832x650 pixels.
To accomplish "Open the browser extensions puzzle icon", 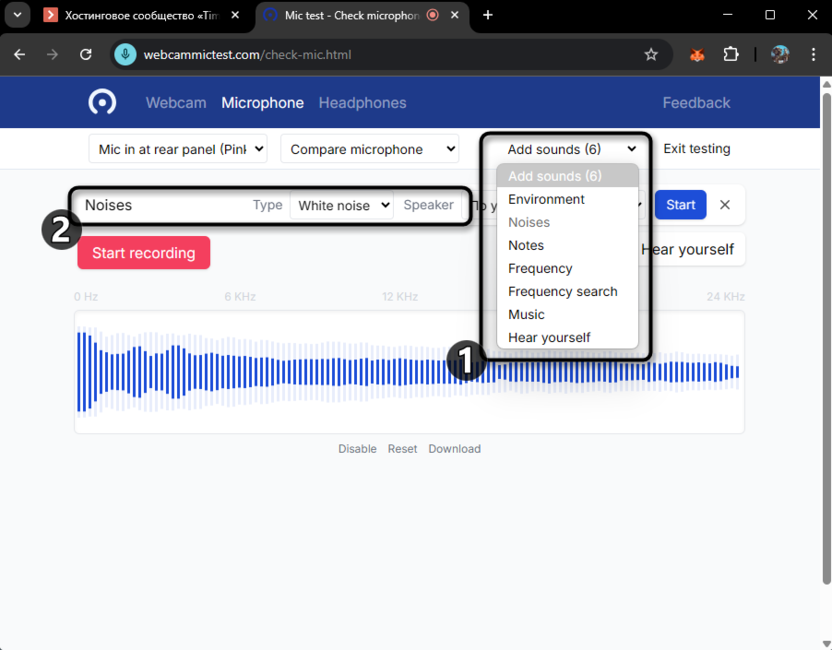I will pyautogui.click(x=731, y=55).
